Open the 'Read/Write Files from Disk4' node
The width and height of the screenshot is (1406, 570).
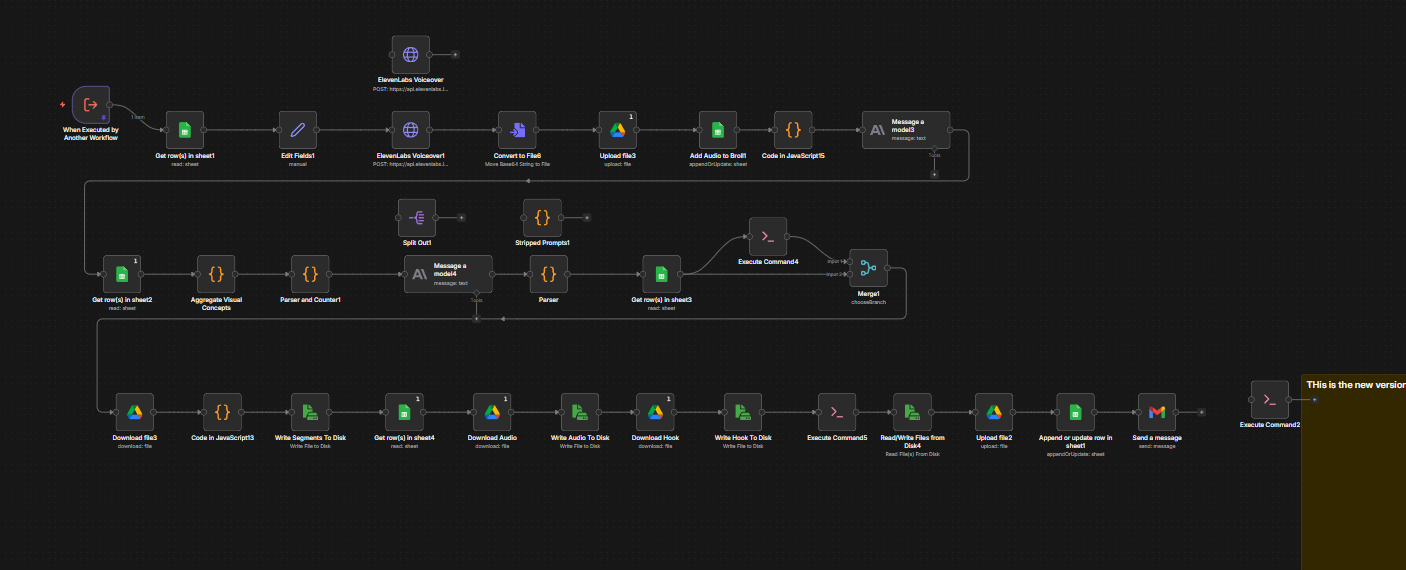click(x=912, y=412)
